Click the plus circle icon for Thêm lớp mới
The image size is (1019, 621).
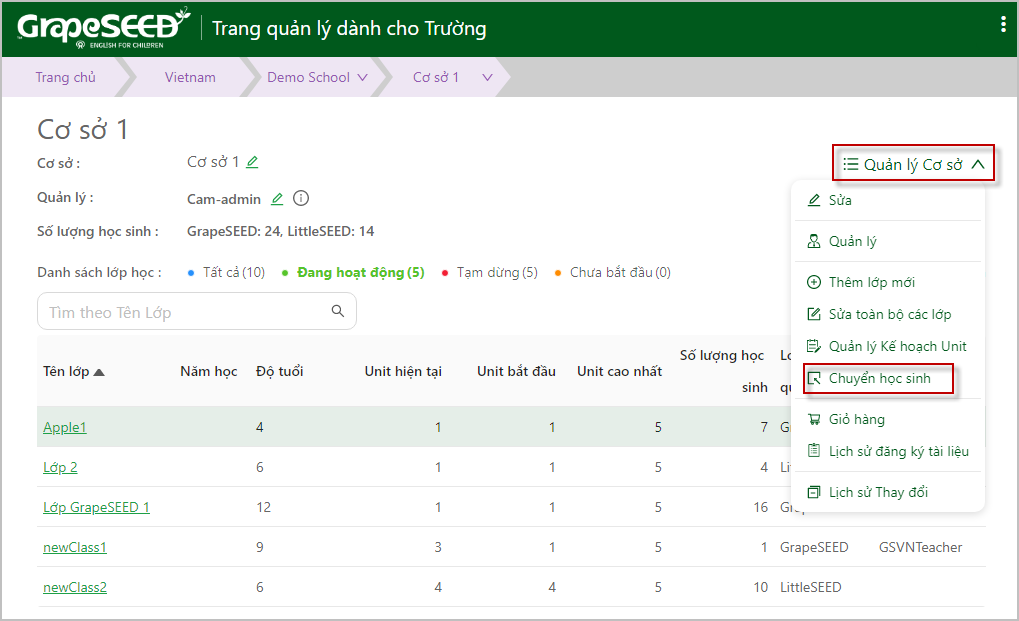814,282
